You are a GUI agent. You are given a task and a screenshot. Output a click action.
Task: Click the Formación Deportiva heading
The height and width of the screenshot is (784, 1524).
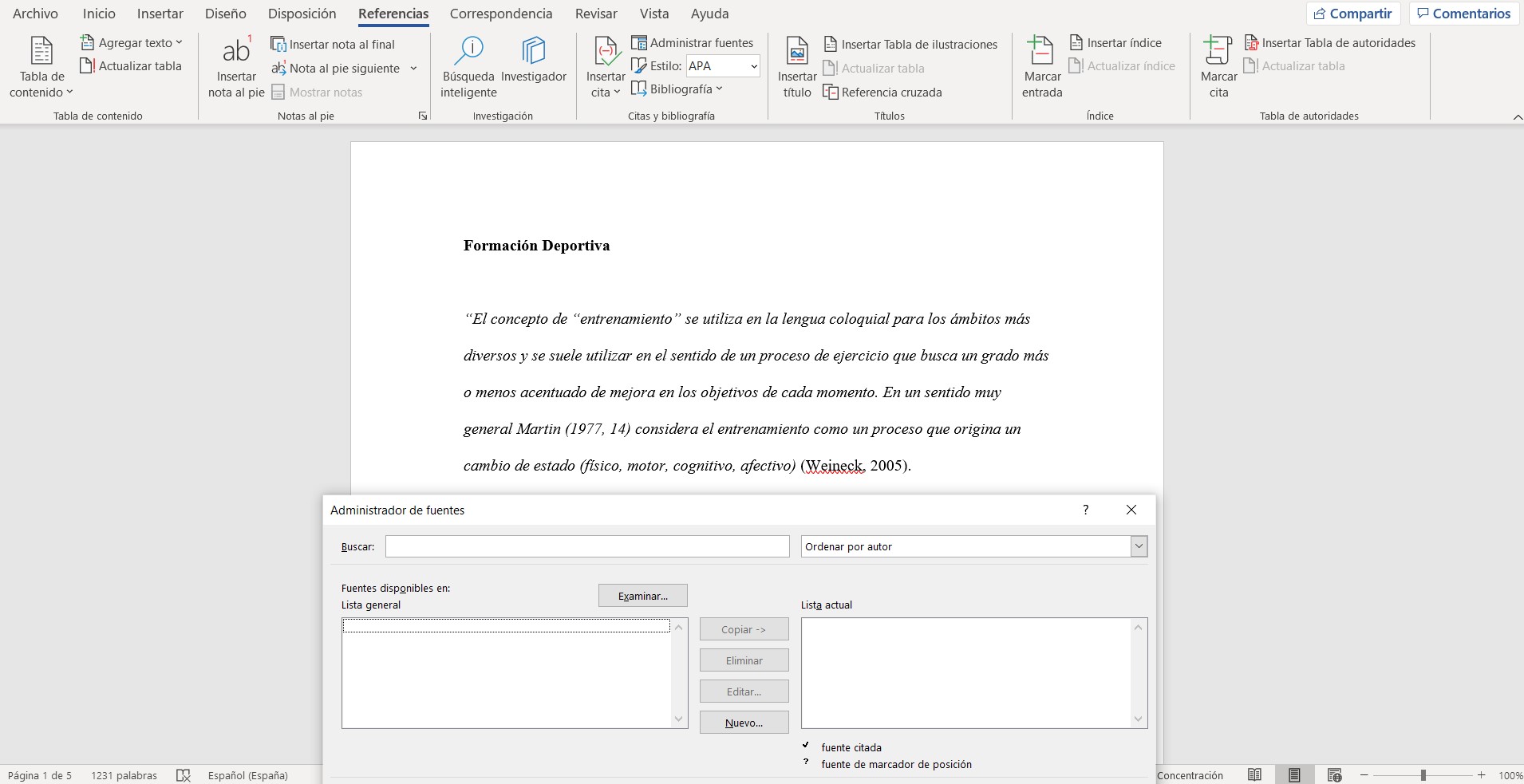click(x=537, y=246)
